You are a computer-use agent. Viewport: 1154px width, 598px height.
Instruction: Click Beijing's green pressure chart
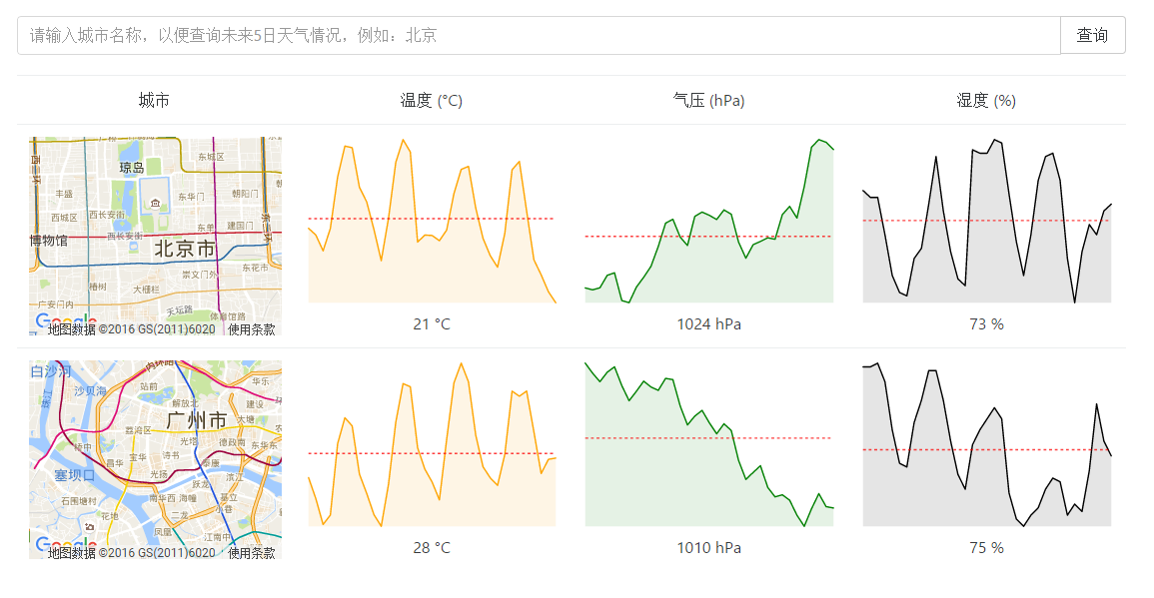click(x=709, y=221)
